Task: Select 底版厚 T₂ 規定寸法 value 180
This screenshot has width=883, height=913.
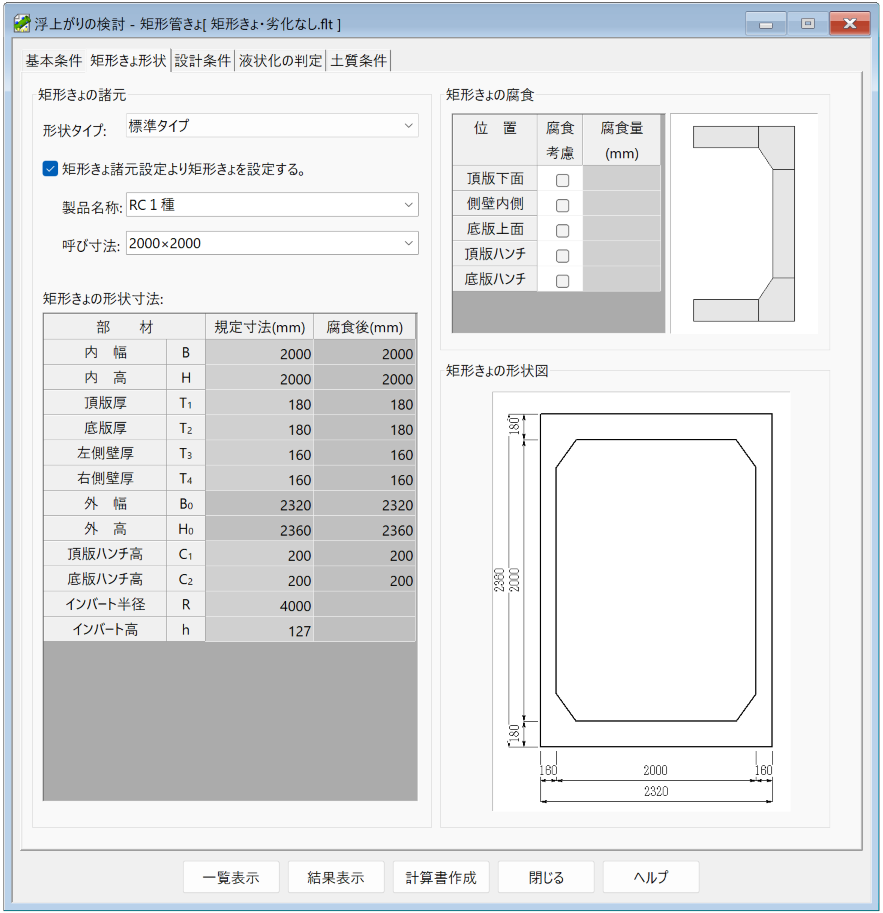Action: pos(259,429)
